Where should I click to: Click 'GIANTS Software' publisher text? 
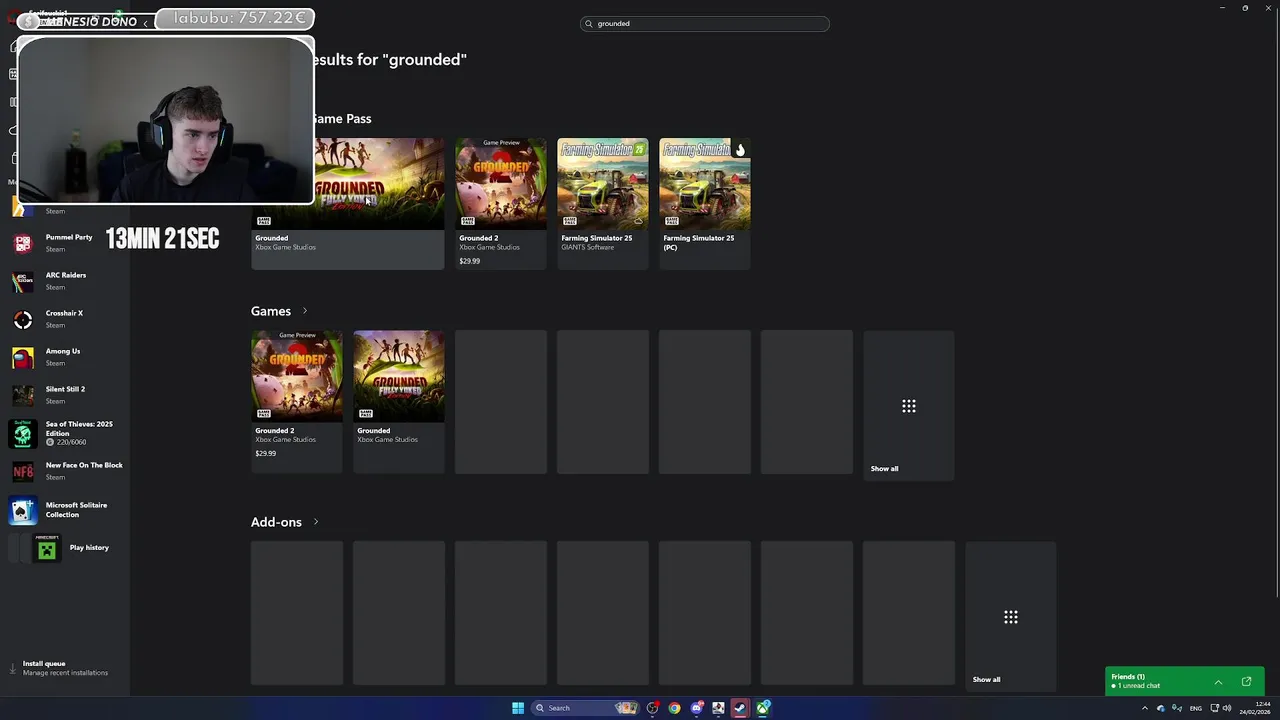[588, 247]
